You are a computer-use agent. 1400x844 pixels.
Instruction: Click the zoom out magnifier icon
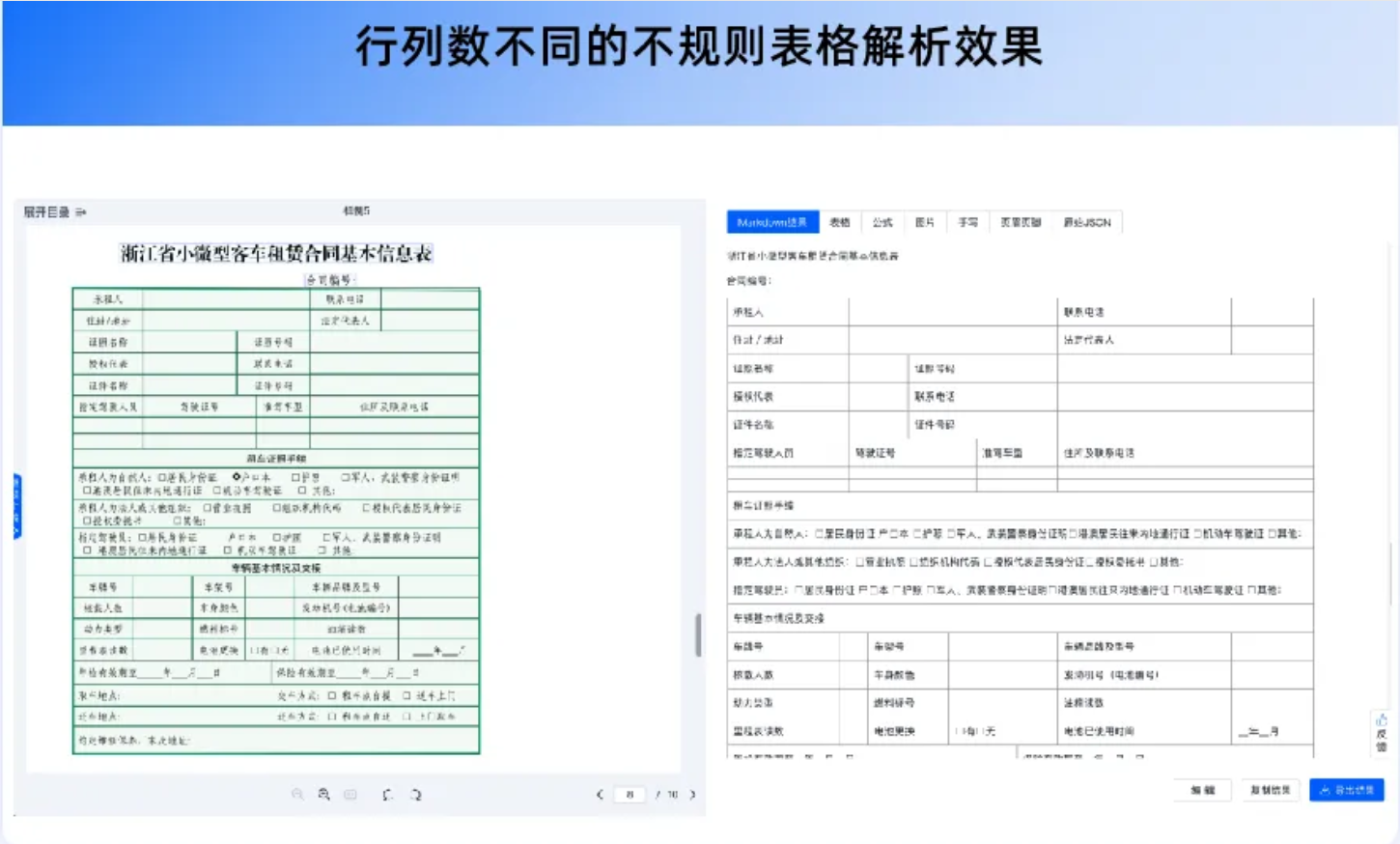pyautogui.click(x=297, y=794)
